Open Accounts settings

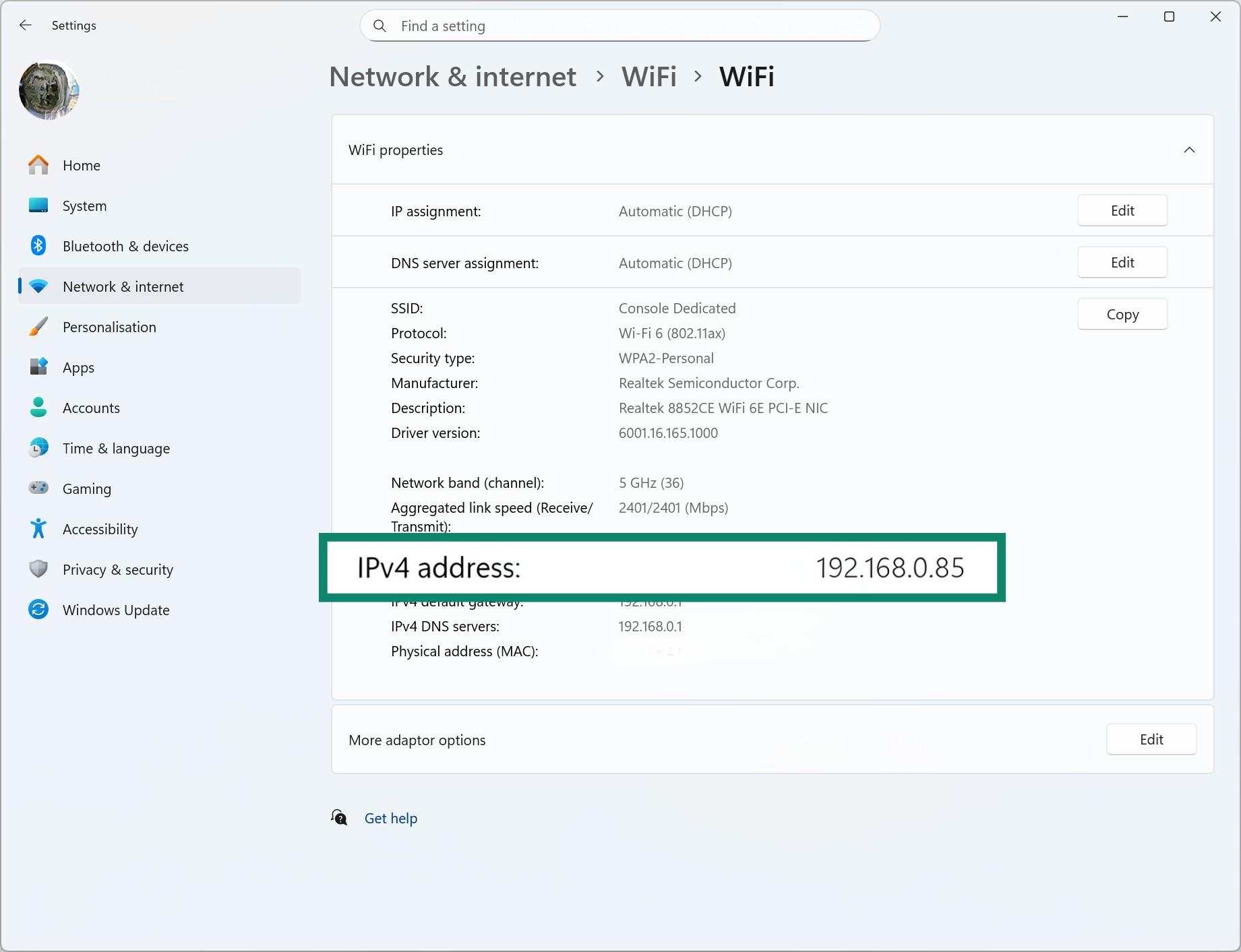[x=159, y=408]
